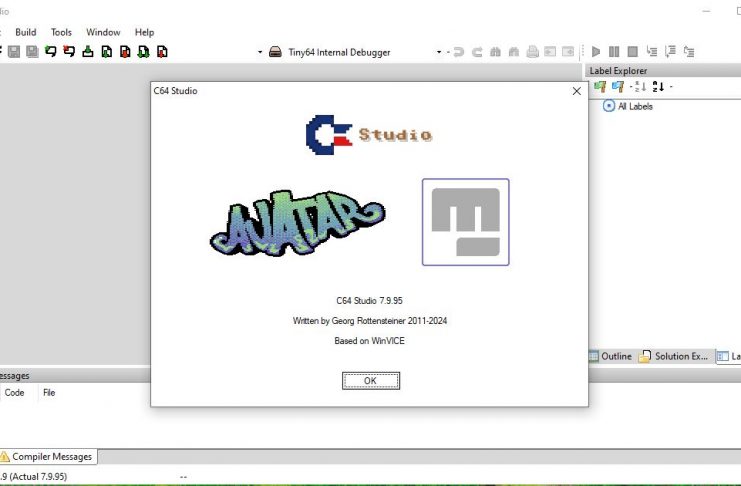Click the debug Stop icon

(633, 52)
